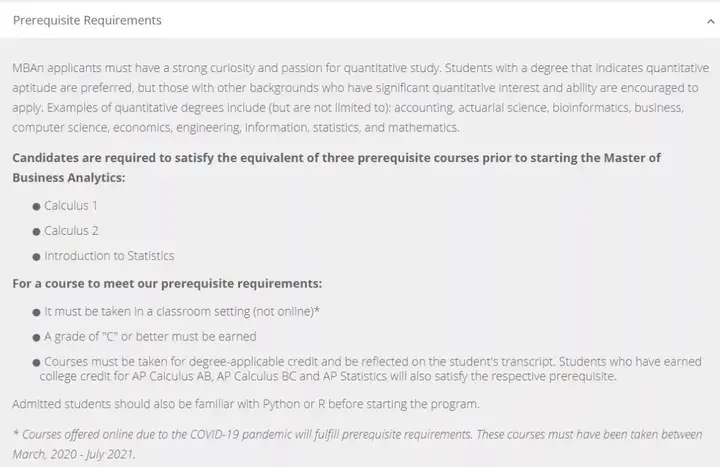The width and height of the screenshot is (720, 467).
Task: Click the asterisk after '(not online)'
Action: coord(317,310)
